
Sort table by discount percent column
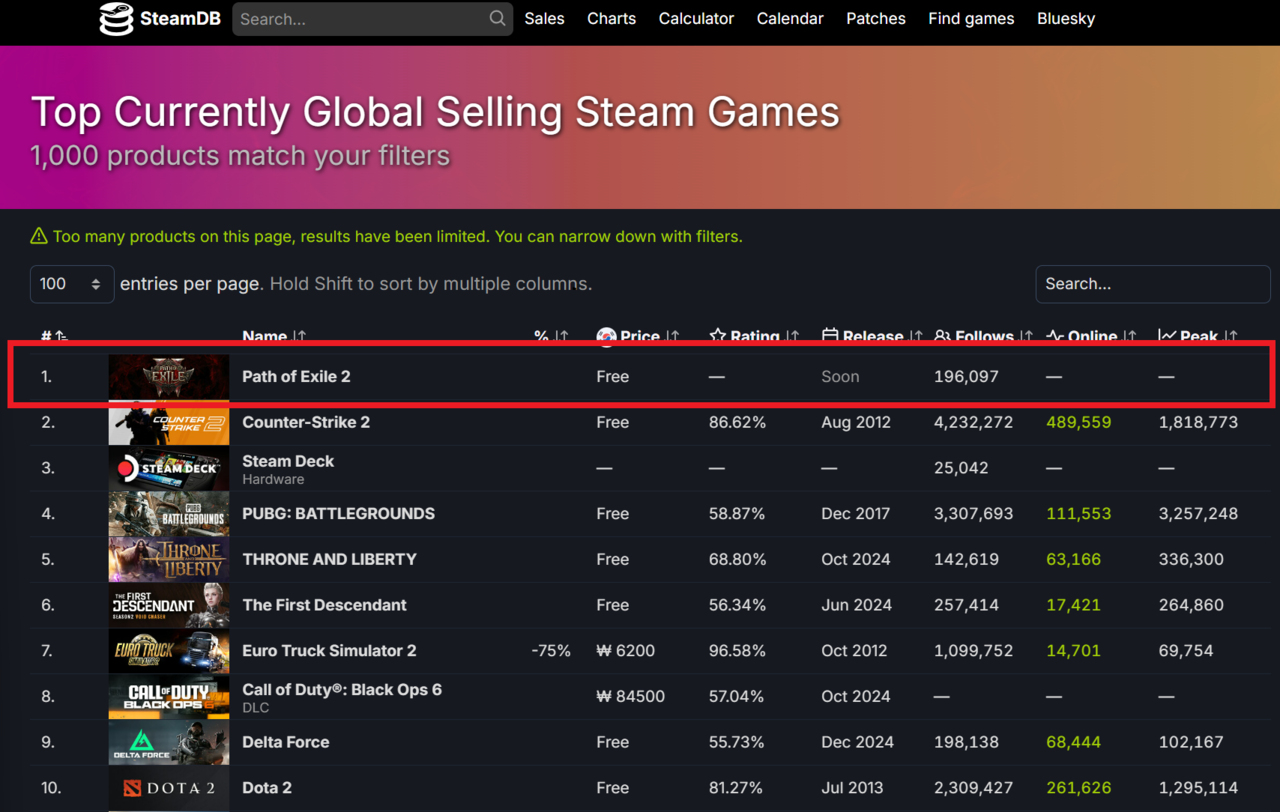[x=541, y=337]
